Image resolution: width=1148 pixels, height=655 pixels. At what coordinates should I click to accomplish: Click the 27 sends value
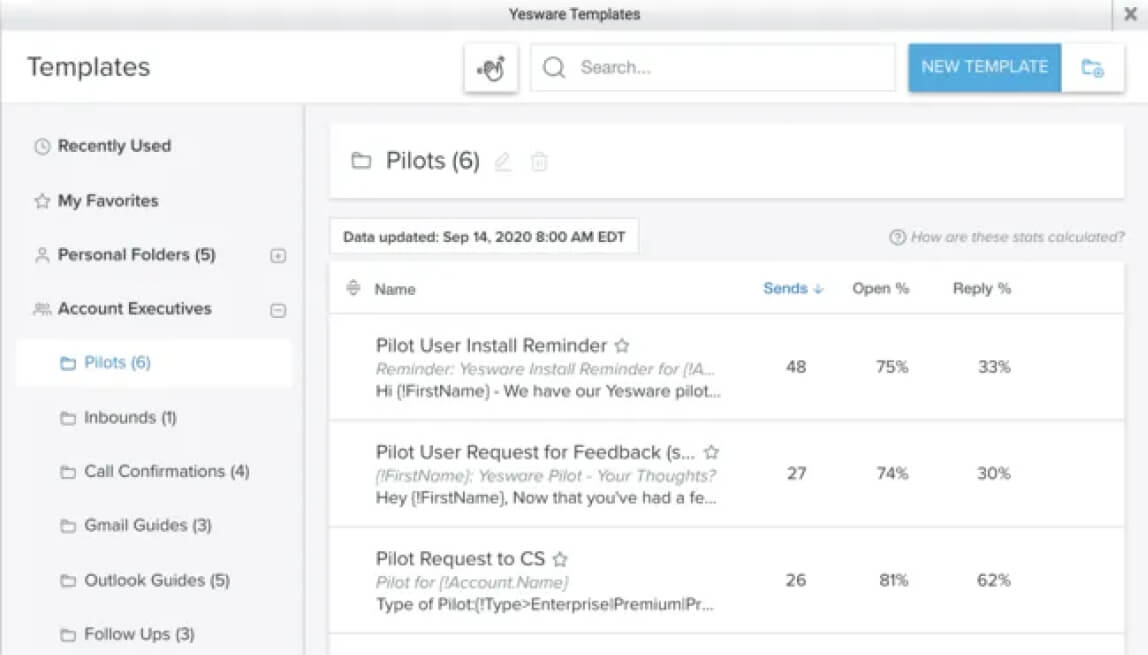coord(796,474)
